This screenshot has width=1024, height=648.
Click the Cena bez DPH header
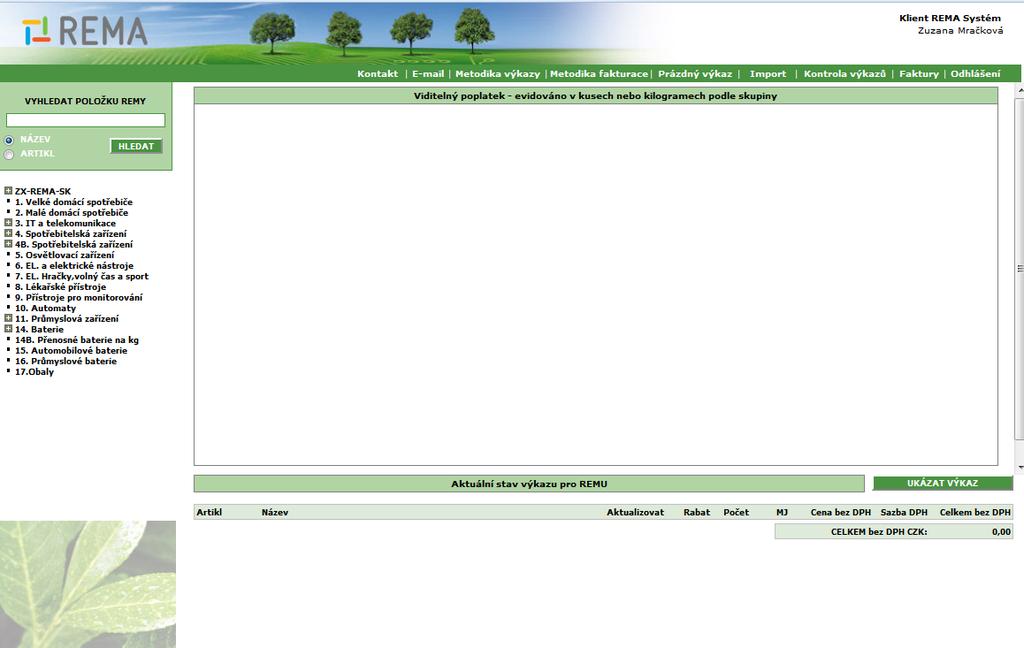pos(840,512)
